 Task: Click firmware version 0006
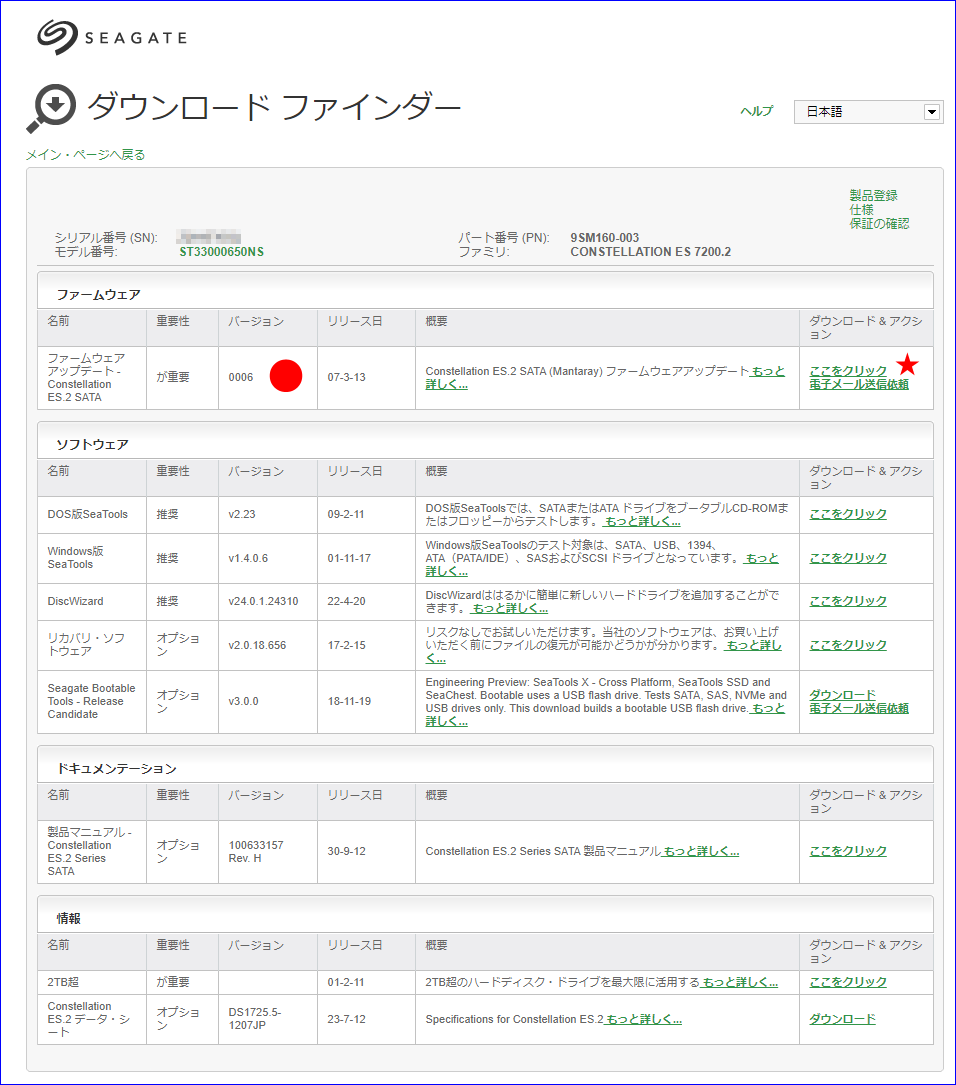click(x=241, y=377)
